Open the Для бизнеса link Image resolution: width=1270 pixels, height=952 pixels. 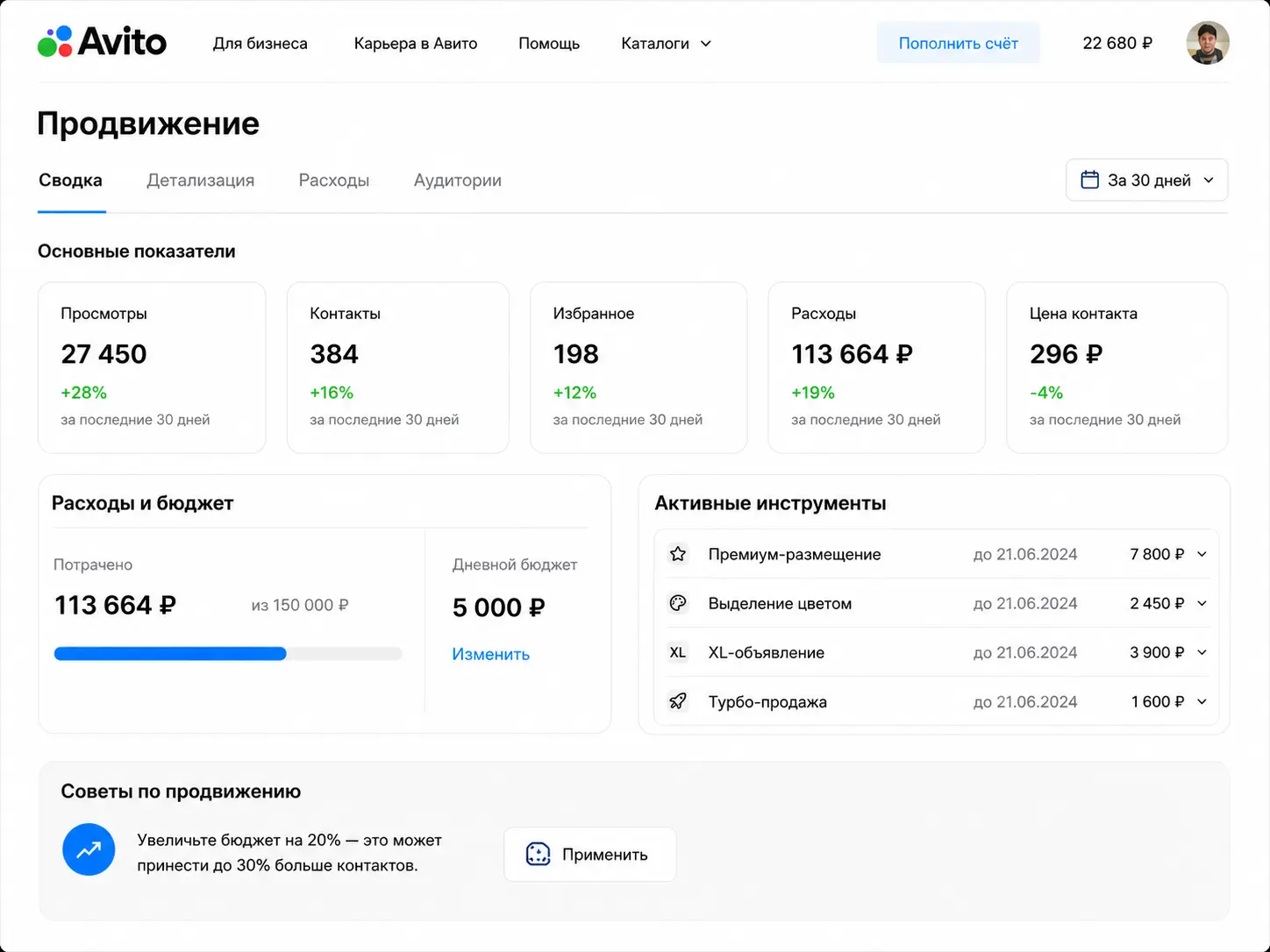[260, 43]
